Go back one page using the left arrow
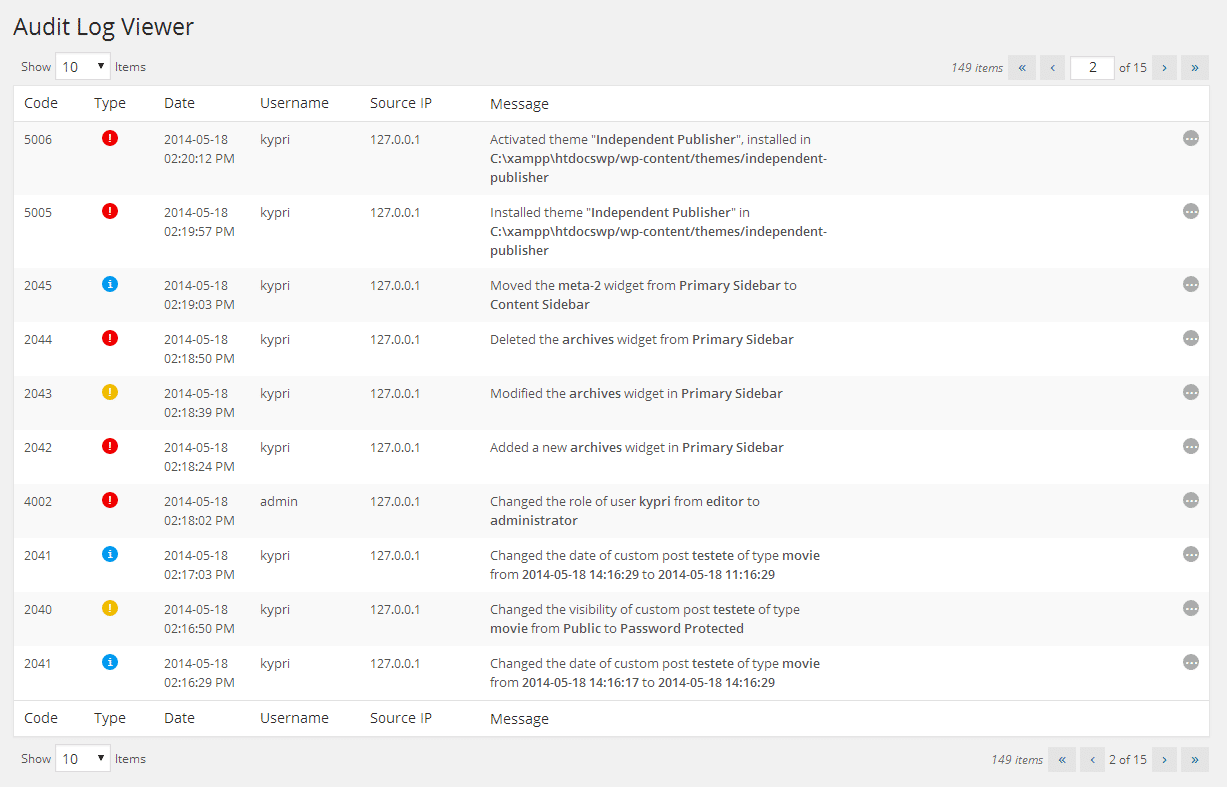The width and height of the screenshot is (1227, 787). click(x=1052, y=67)
